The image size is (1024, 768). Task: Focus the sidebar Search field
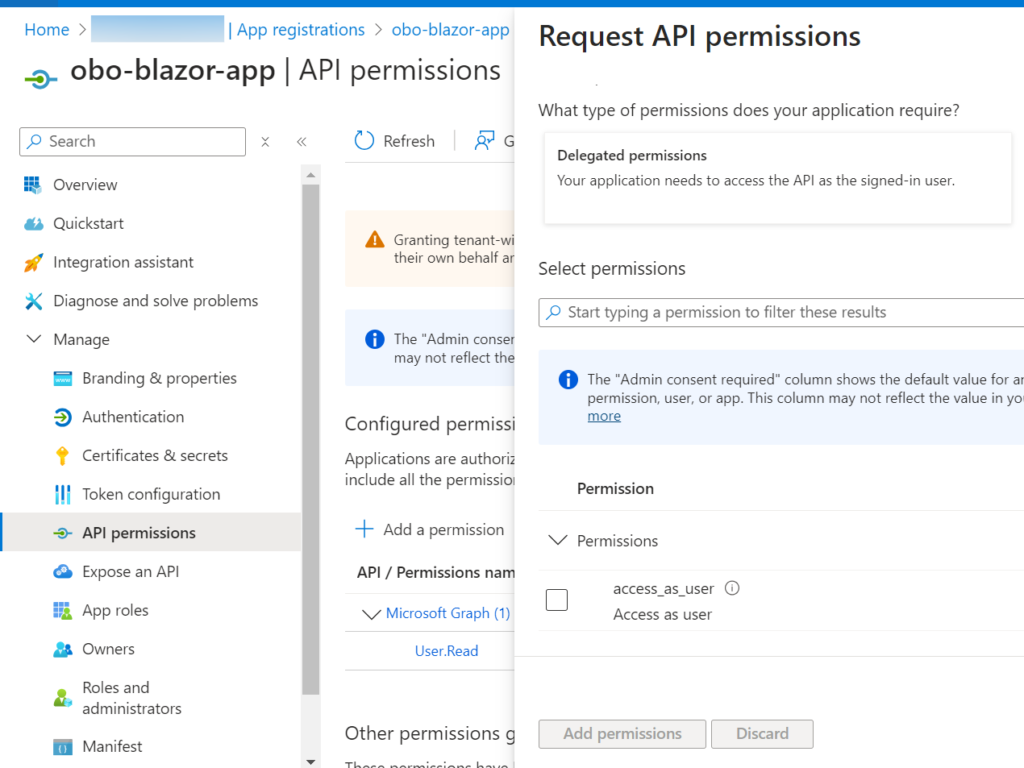[x=133, y=142]
